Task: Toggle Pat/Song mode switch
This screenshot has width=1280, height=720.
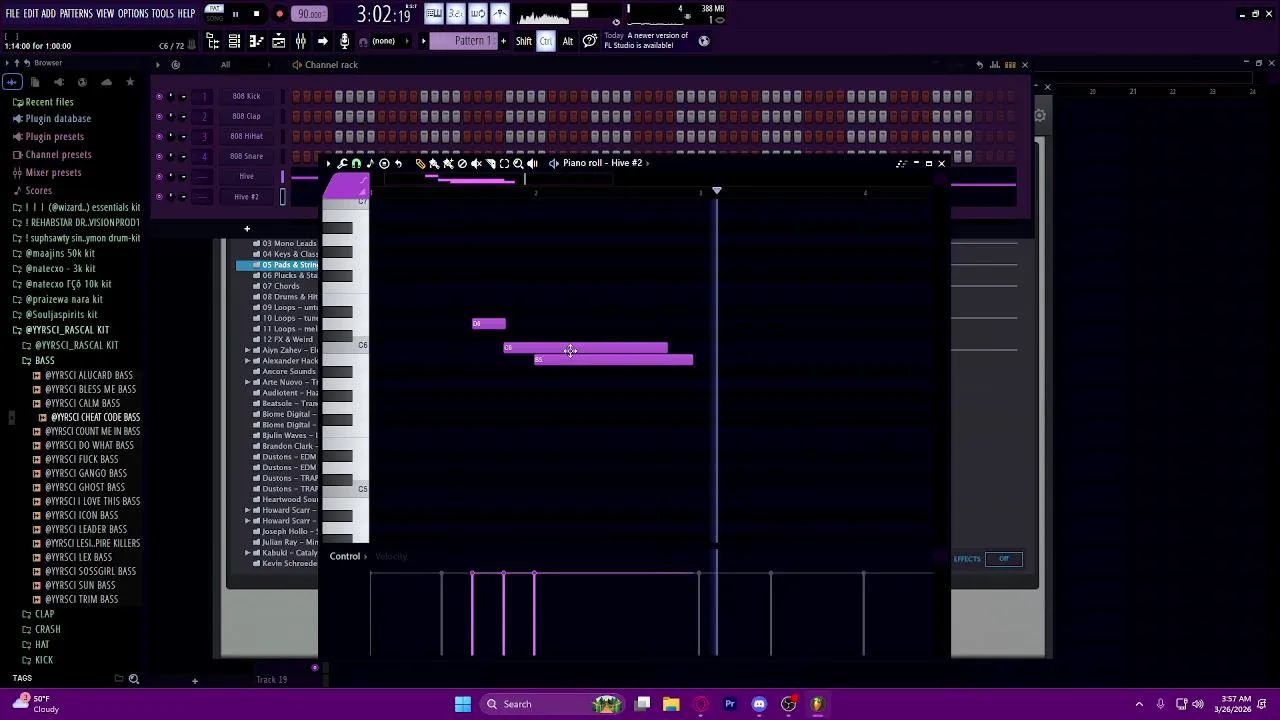Action: [214, 14]
